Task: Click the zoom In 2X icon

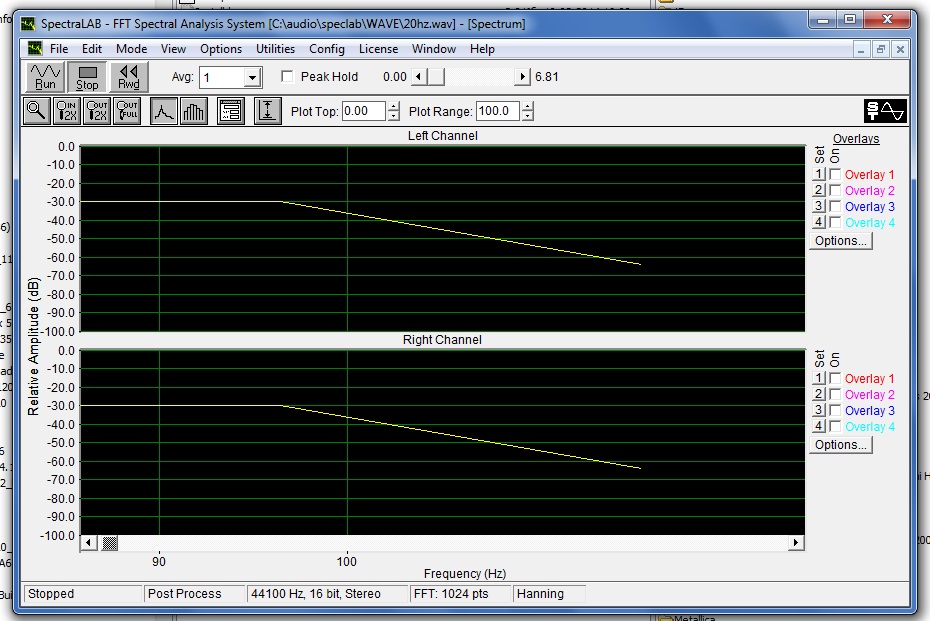Action: point(67,111)
